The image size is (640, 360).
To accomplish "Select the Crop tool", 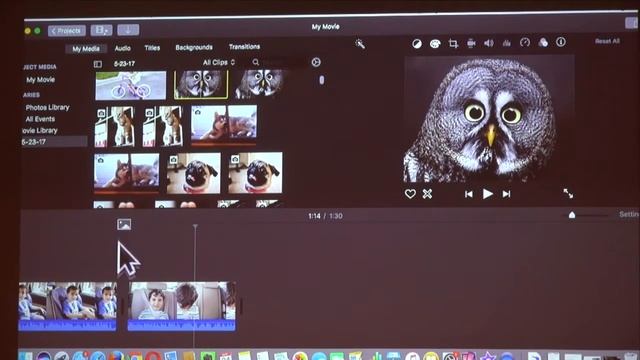I will tap(453, 43).
